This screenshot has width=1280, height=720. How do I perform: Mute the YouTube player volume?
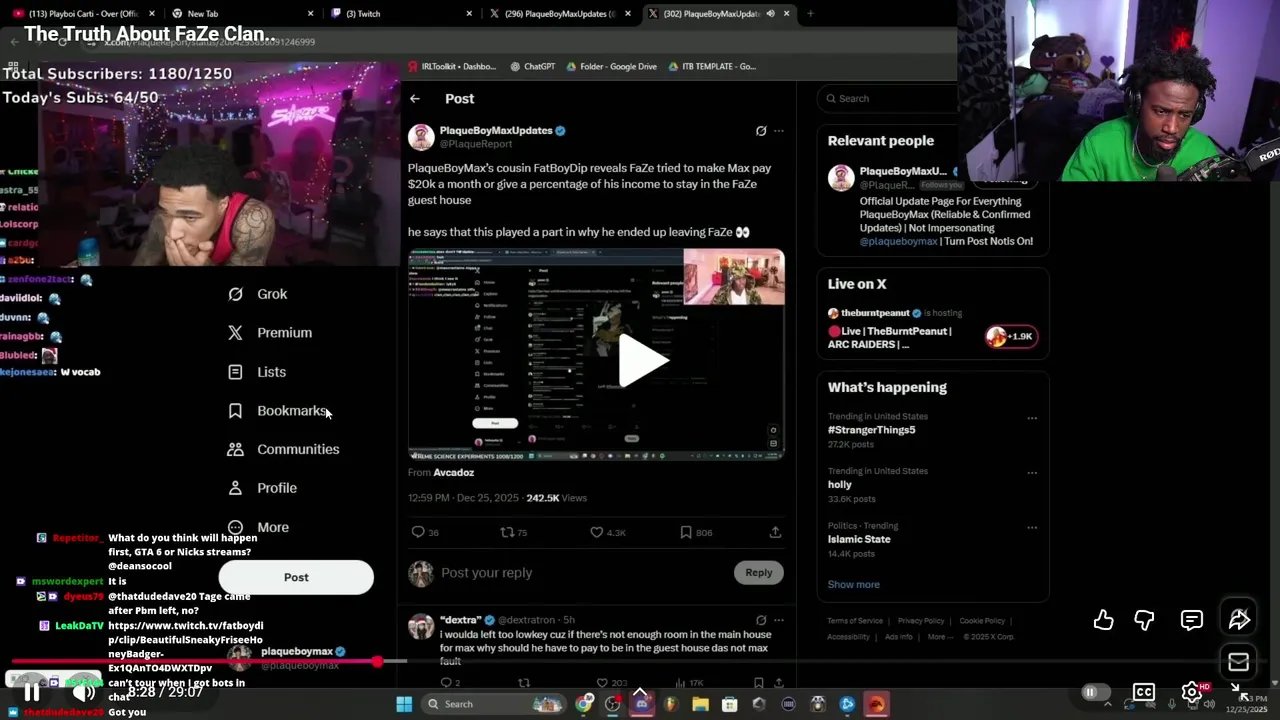tap(84, 691)
